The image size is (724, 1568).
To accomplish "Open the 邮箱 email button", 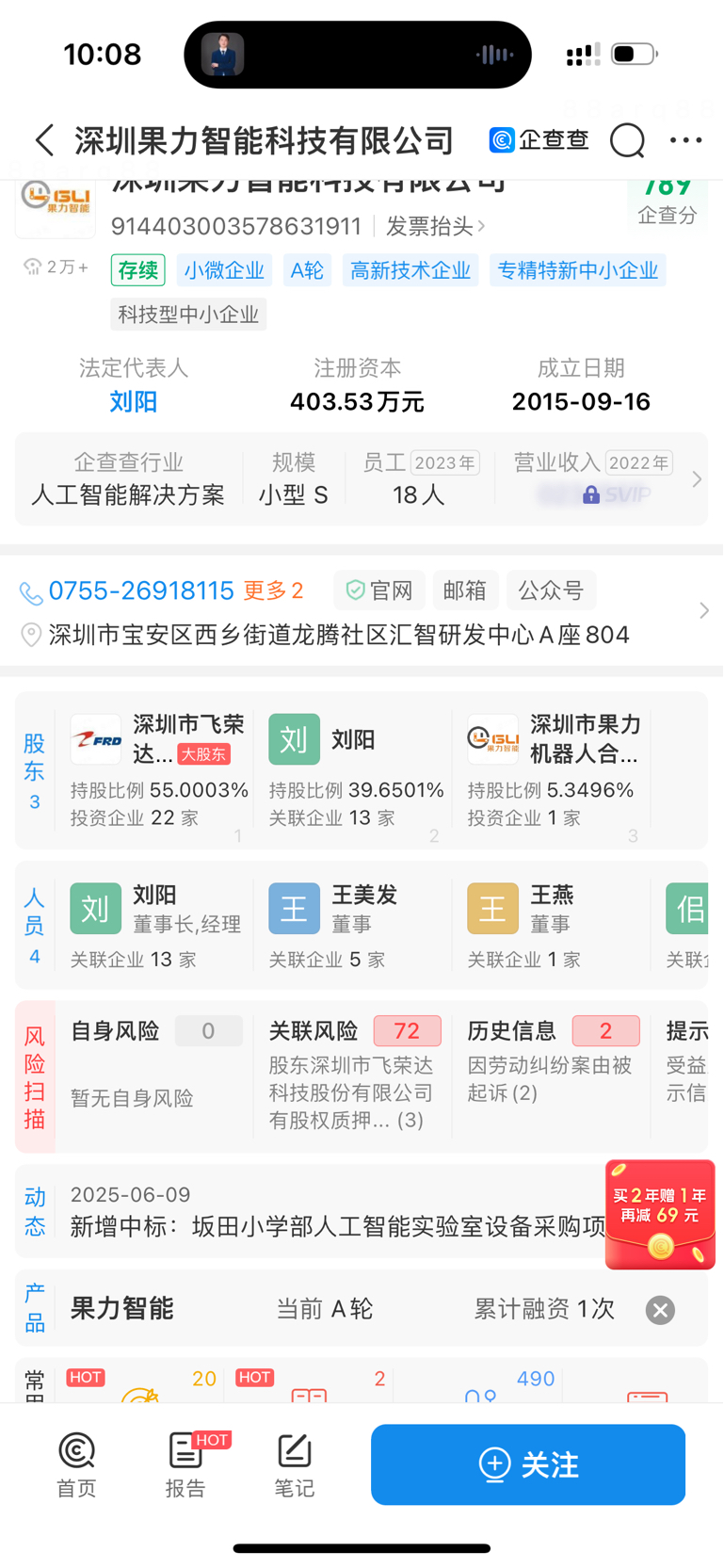I will 465,590.
